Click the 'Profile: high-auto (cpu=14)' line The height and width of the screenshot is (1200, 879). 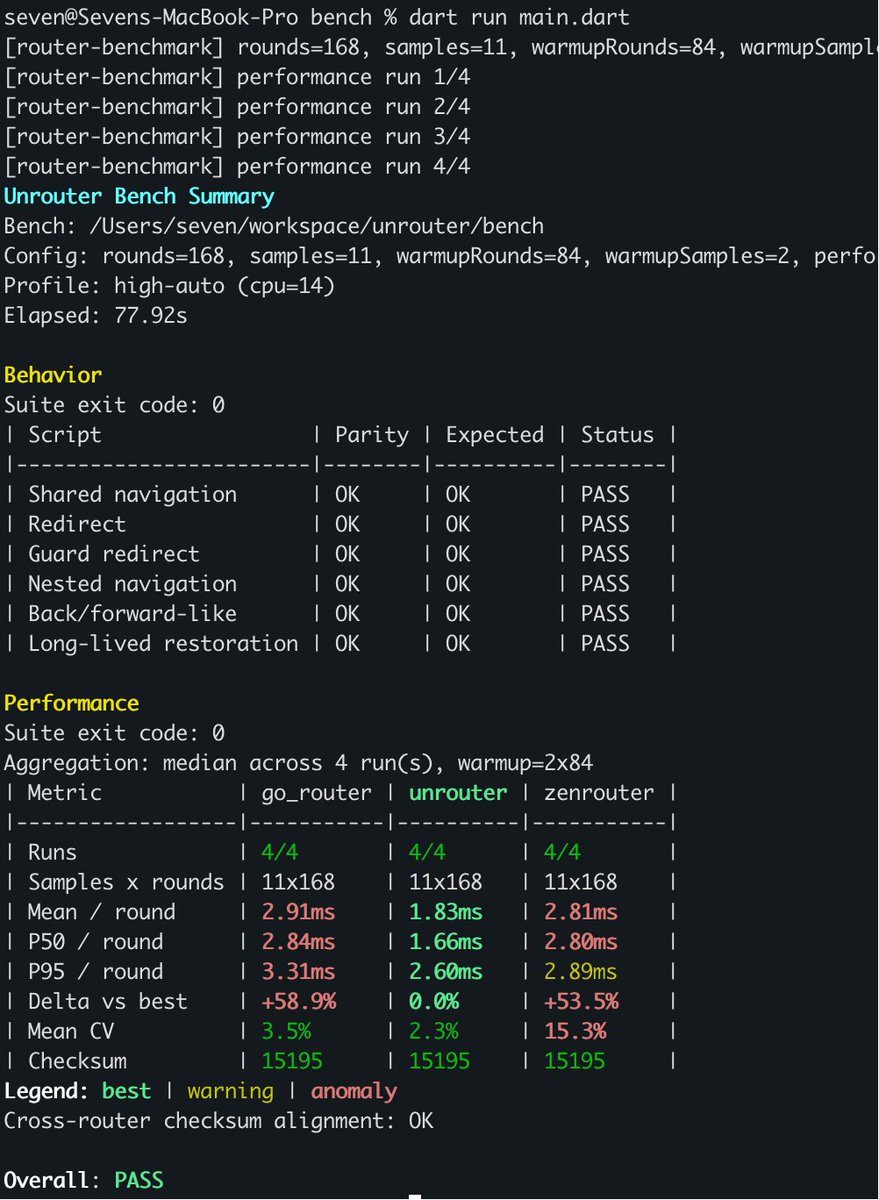(x=169, y=287)
